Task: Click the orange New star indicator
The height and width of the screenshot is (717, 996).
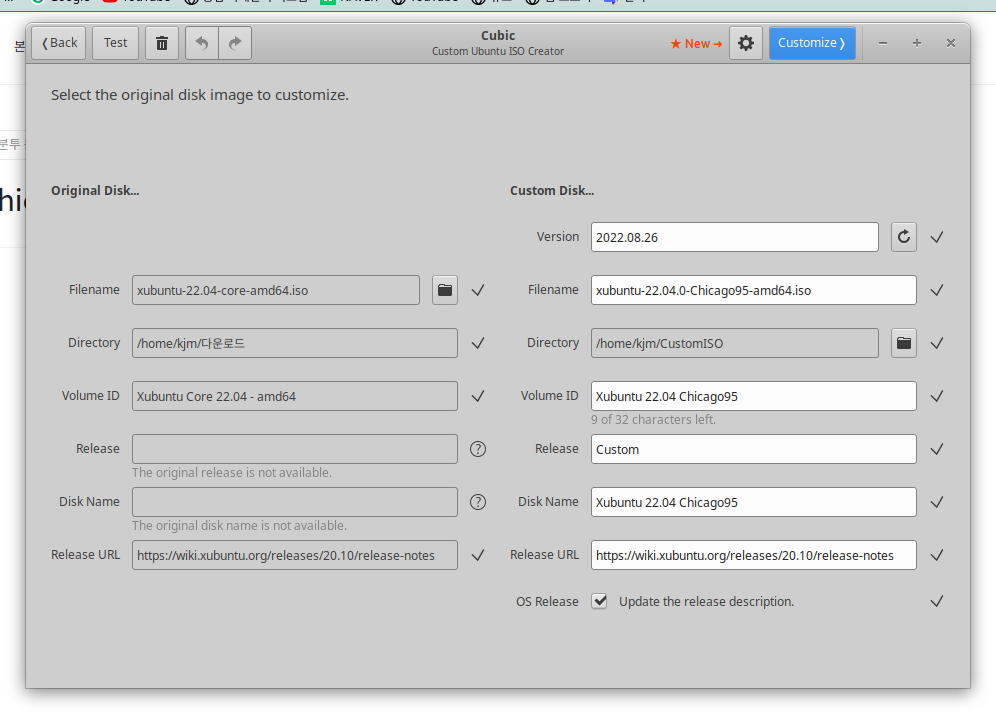Action: click(x=696, y=44)
